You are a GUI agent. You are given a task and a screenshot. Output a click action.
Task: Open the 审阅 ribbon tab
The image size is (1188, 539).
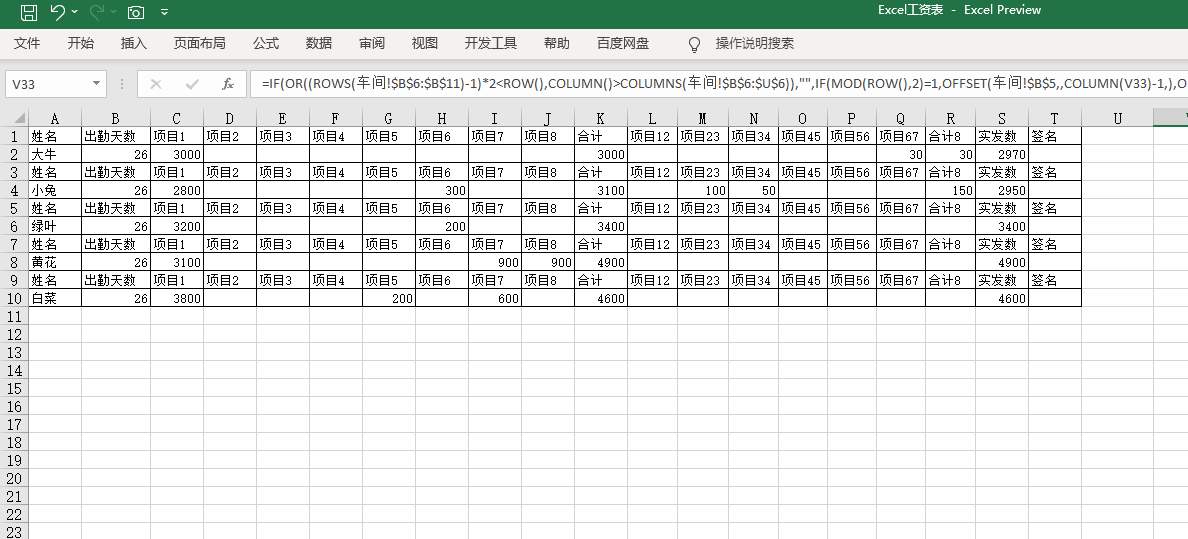pyautogui.click(x=372, y=43)
